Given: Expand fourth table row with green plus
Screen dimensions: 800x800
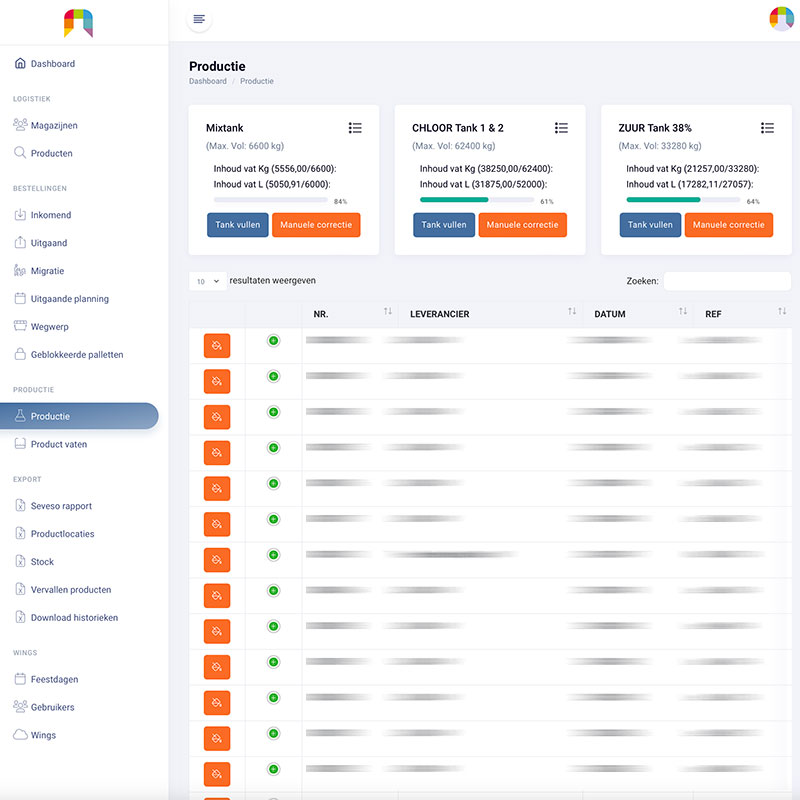Looking at the screenshot, I should click(x=273, y=448).
